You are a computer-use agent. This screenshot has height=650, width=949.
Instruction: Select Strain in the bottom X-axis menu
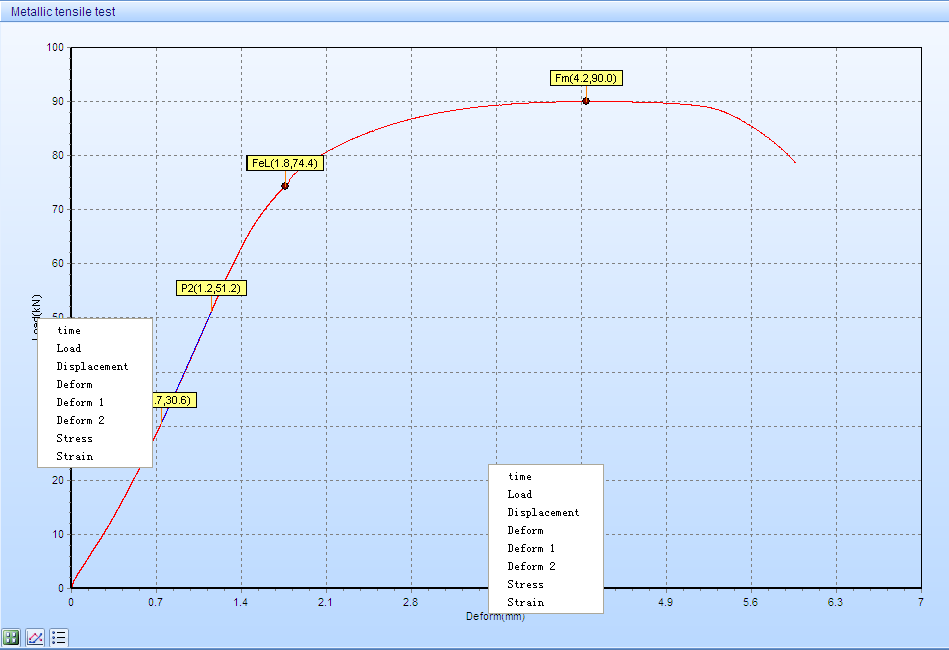[526, 602]
